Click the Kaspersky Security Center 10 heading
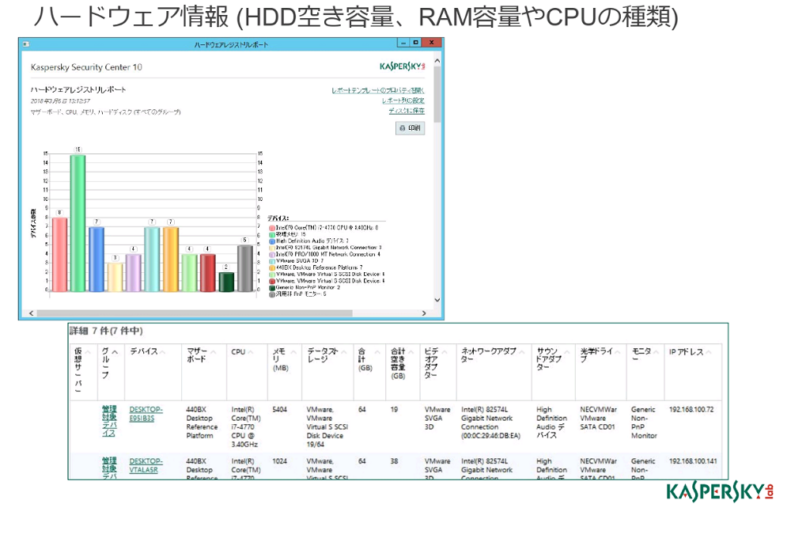 click(x=86, y=67)
